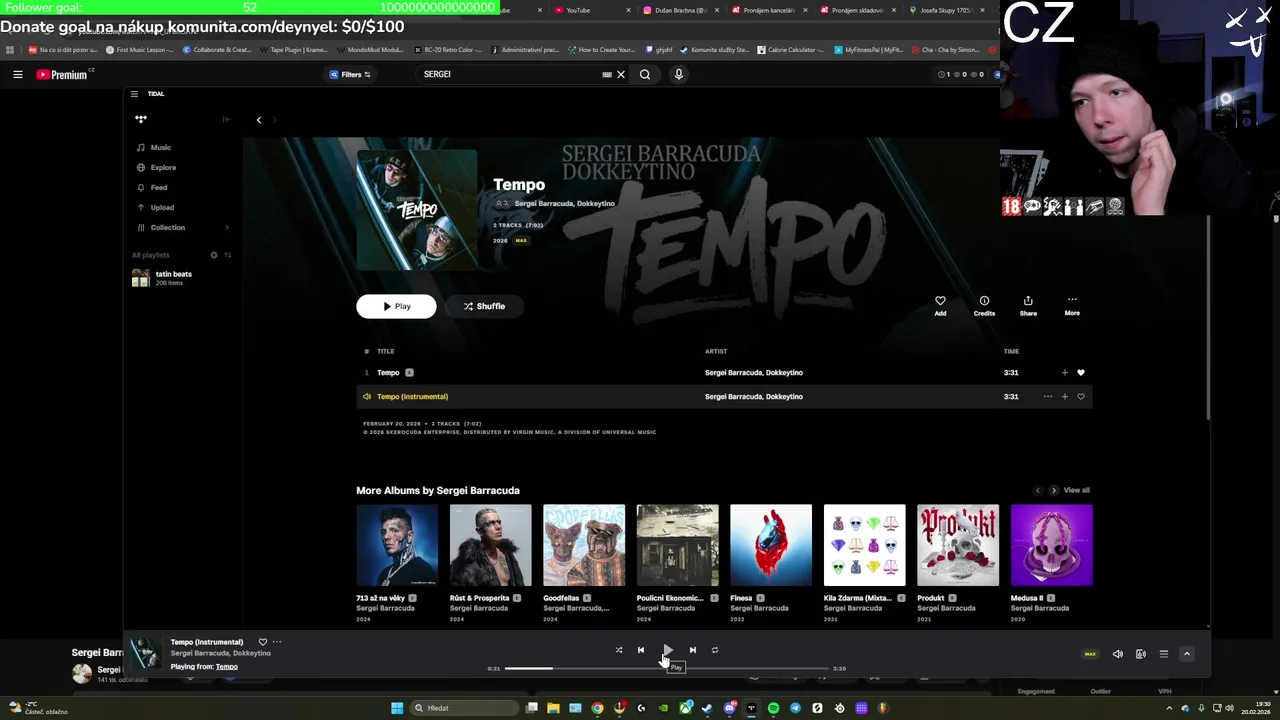This screenshot has height=720, width=1280.
Task: Open sound output device selector
Action: click(1140, 654)
